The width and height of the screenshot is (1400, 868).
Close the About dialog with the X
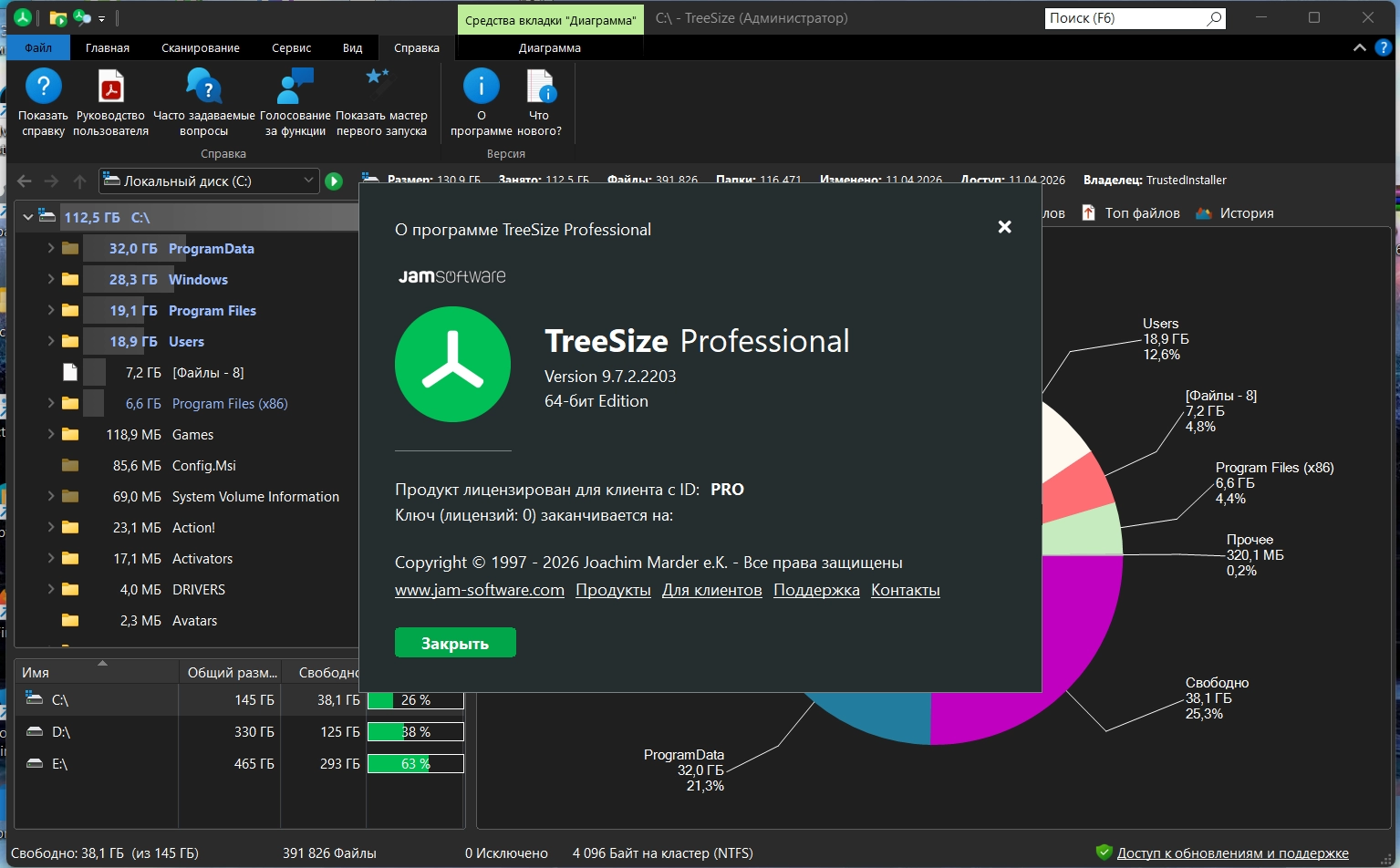click(x=1004, y=227)
